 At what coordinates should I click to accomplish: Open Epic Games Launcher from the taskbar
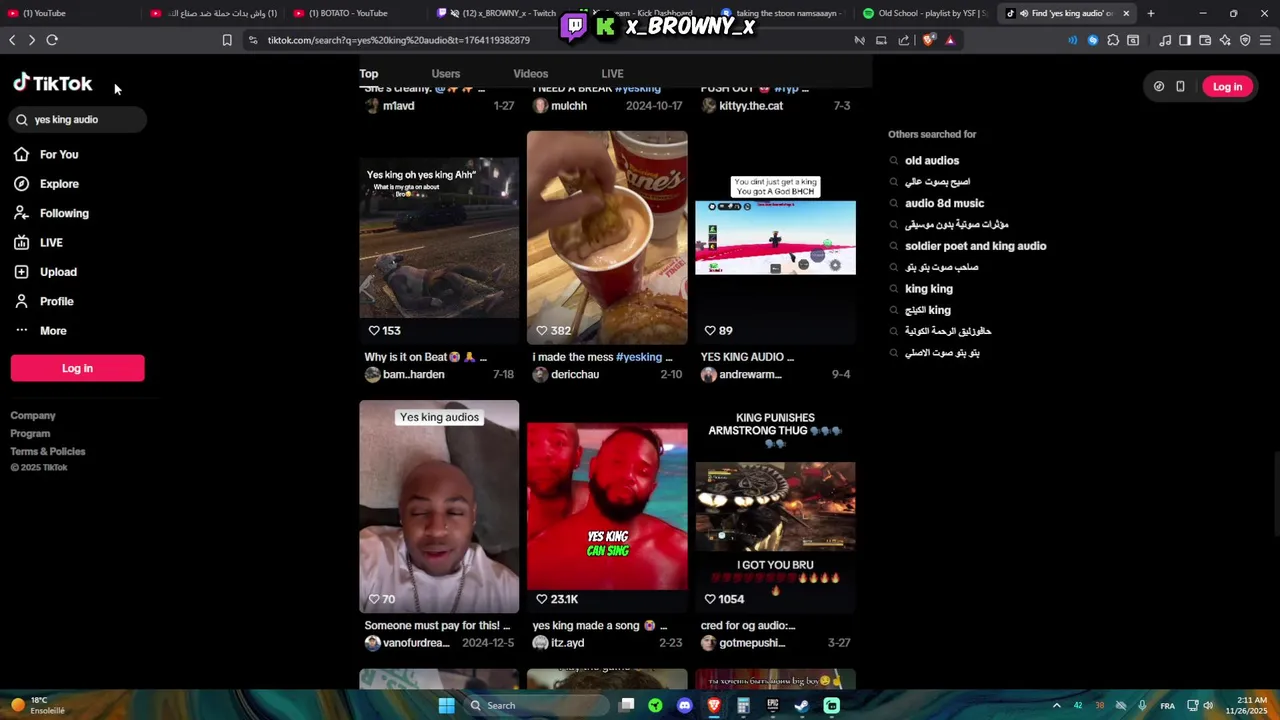[772, 706]
